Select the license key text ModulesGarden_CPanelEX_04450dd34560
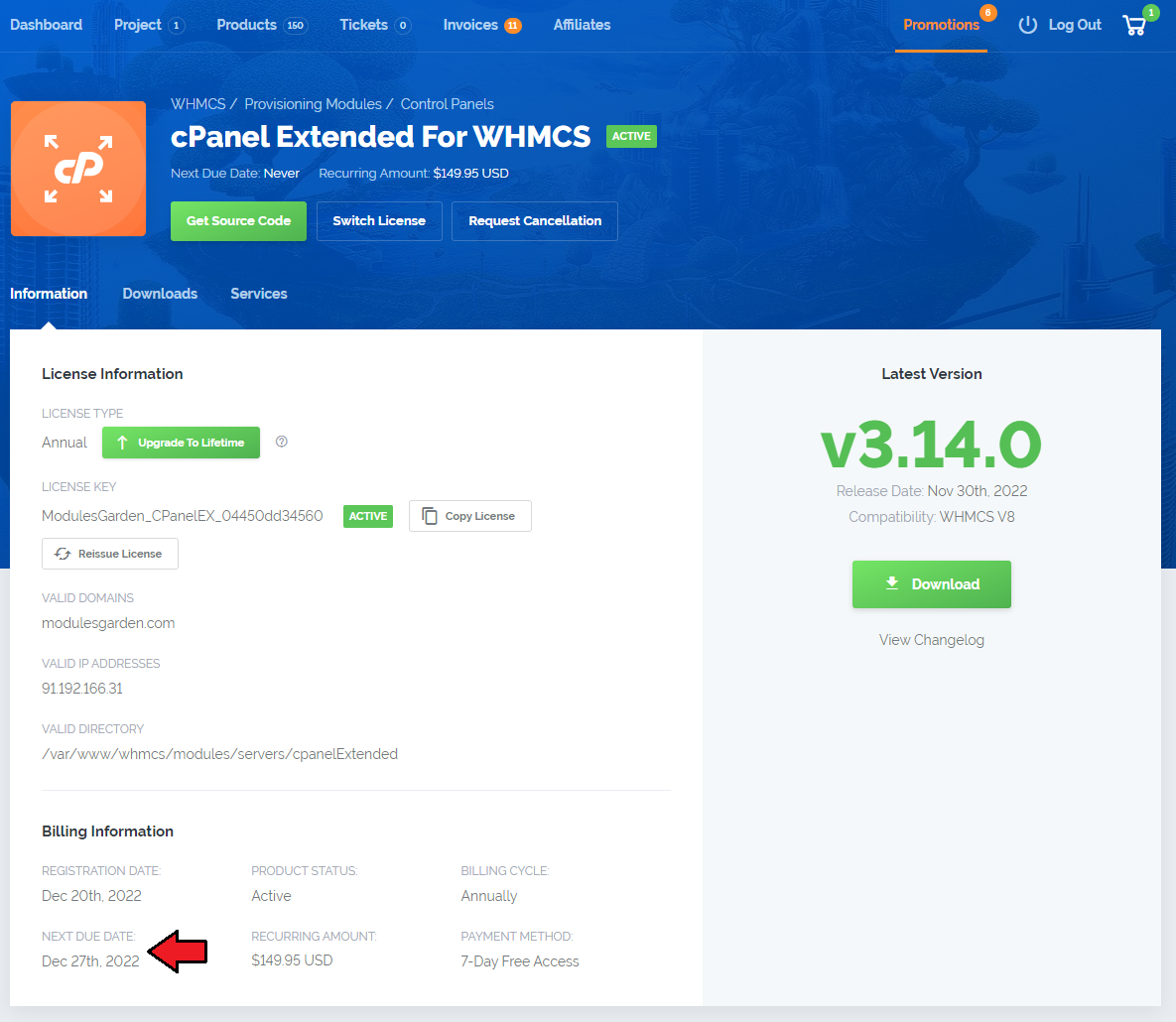Screen dimensions: 1176x1022 pyautogui.click(x=183, y=516)
